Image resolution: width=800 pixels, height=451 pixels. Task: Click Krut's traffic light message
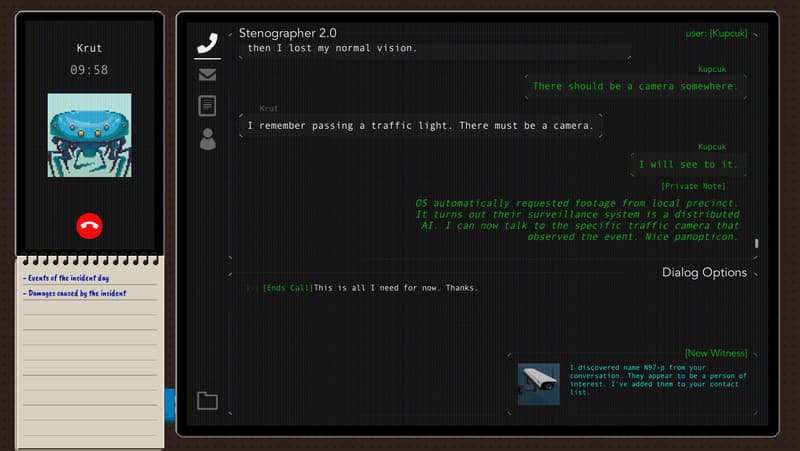coord(420,126)
